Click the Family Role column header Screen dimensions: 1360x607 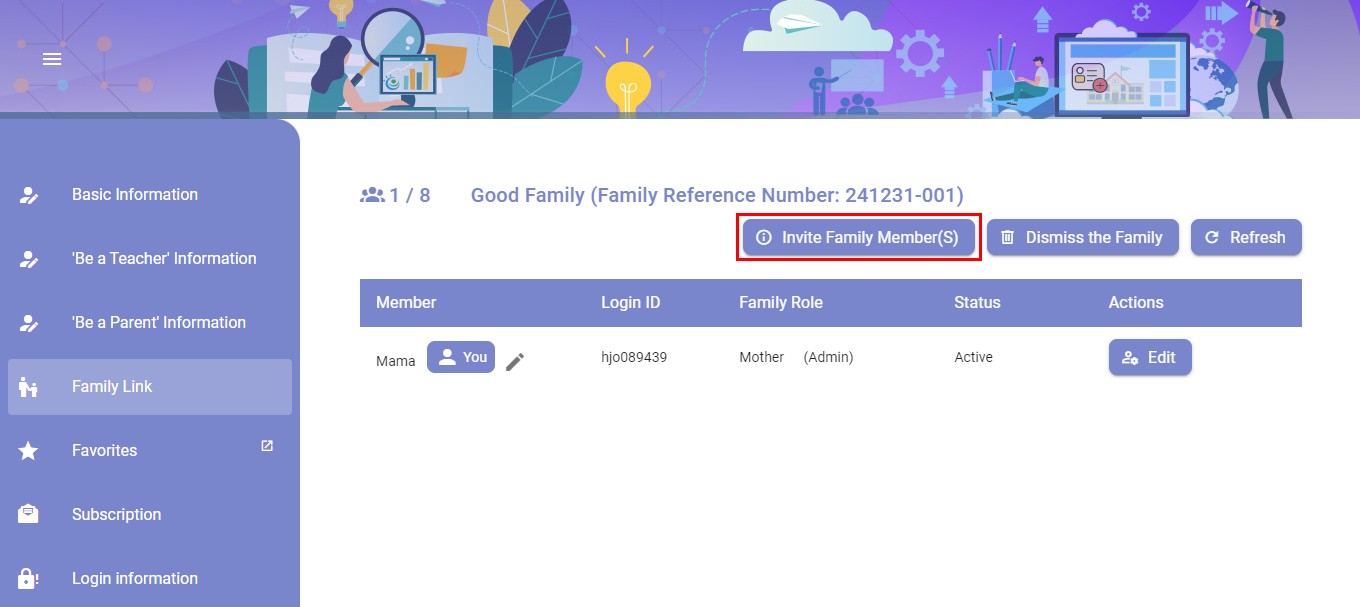781,303
